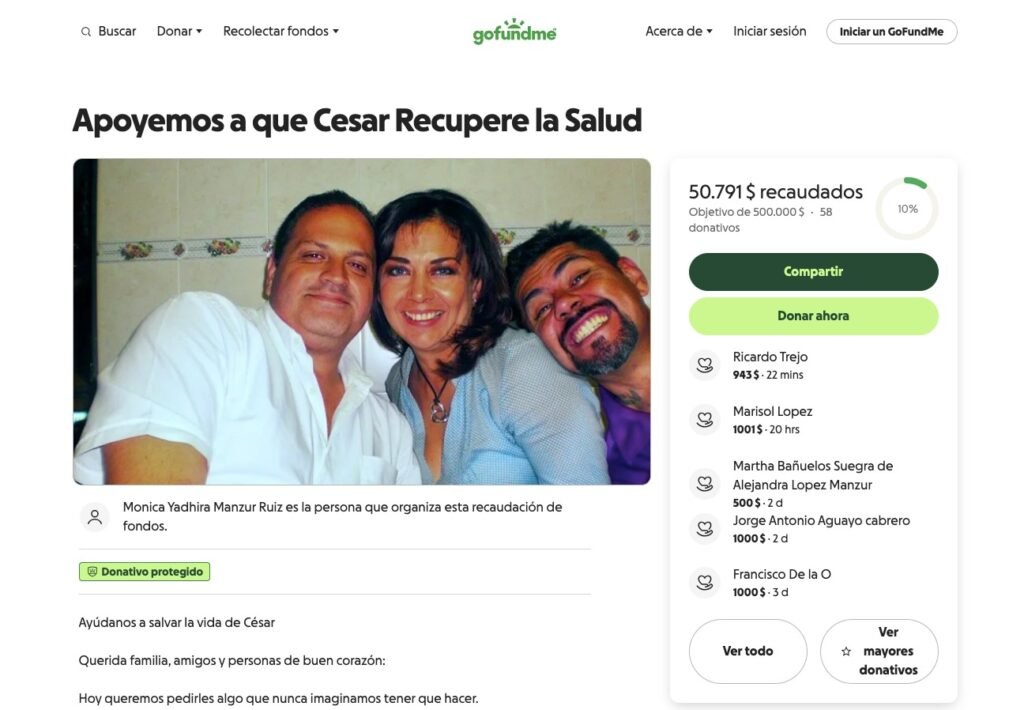Image resolution: width=1024 pixels, height=710 pixels.
Task: Click the search magnifier icon beside Buscar
Action: (86, 31)
